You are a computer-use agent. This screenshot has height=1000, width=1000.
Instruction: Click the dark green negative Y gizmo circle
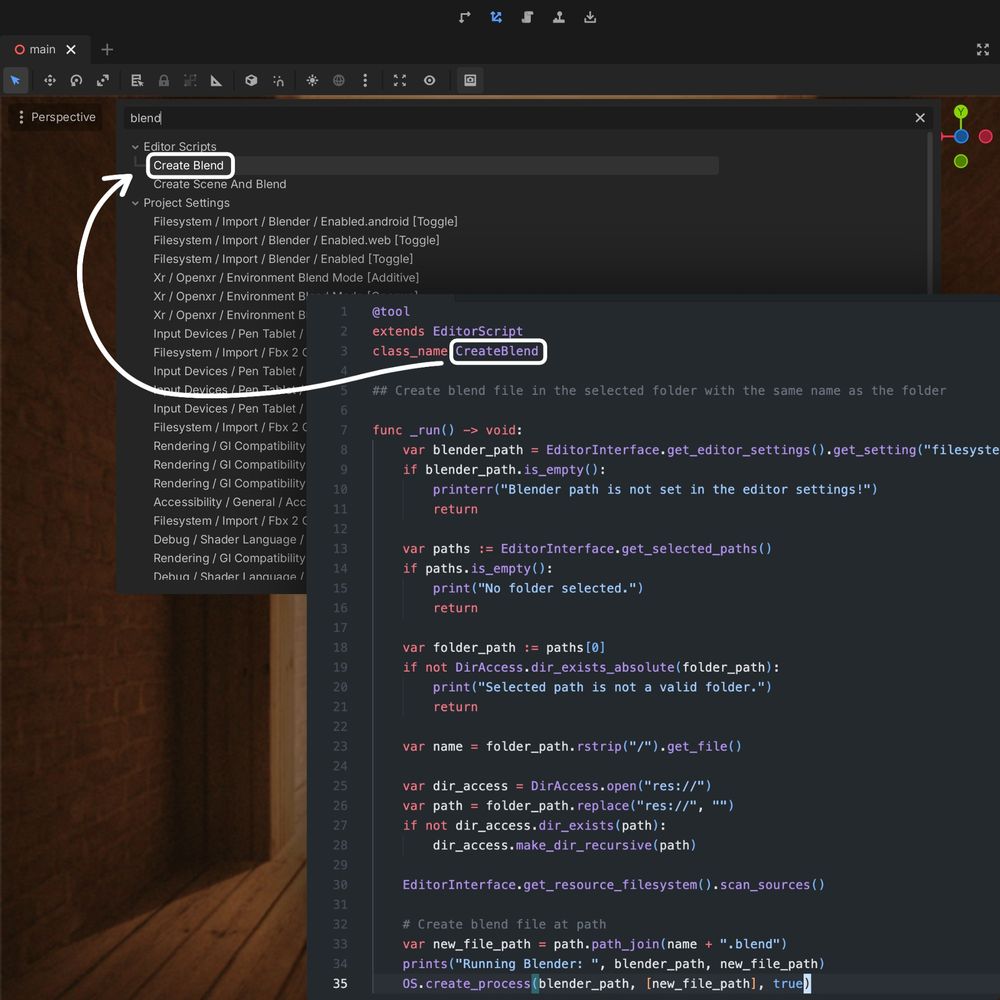[961, 161]
